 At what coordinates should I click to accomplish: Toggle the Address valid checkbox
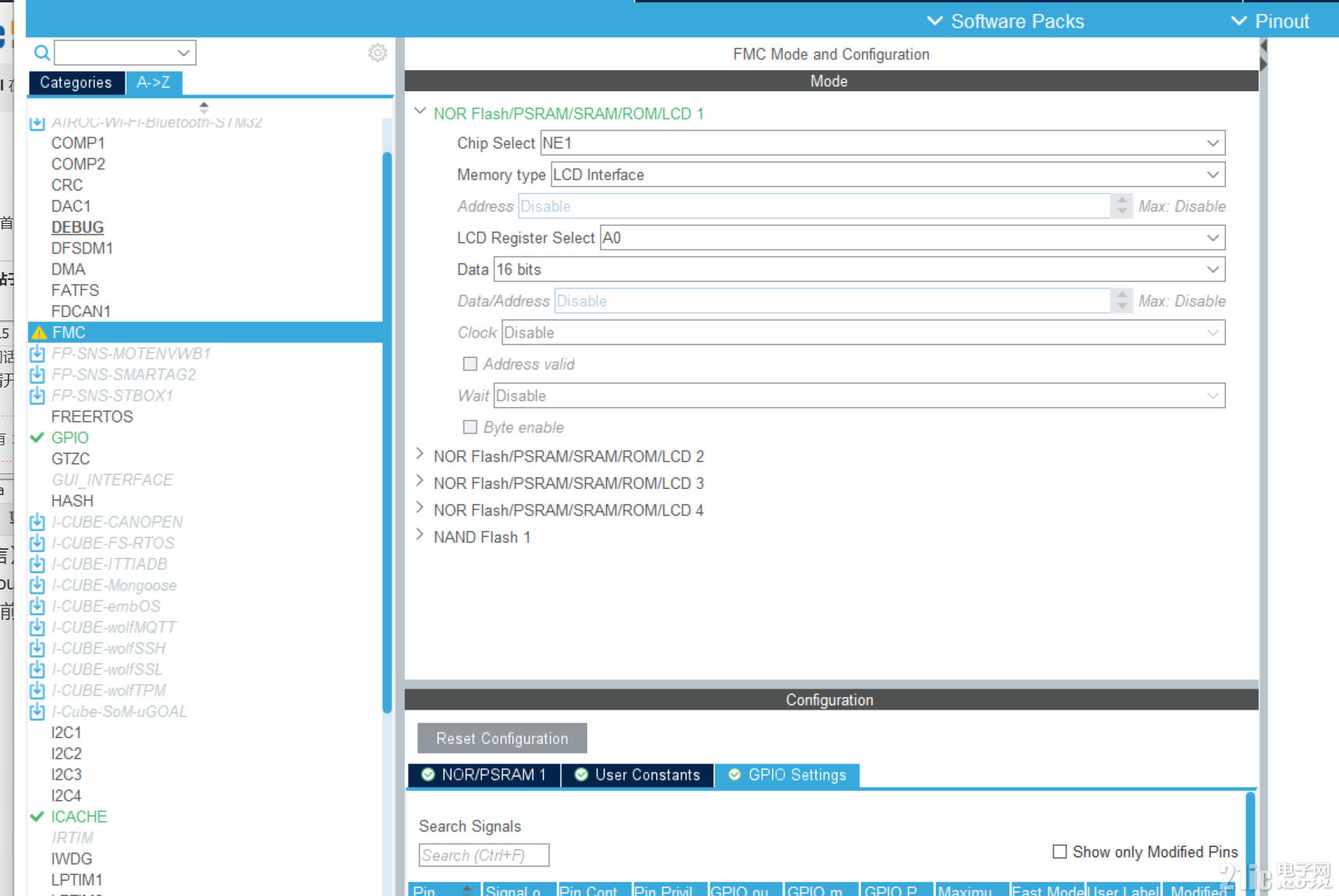470,364
